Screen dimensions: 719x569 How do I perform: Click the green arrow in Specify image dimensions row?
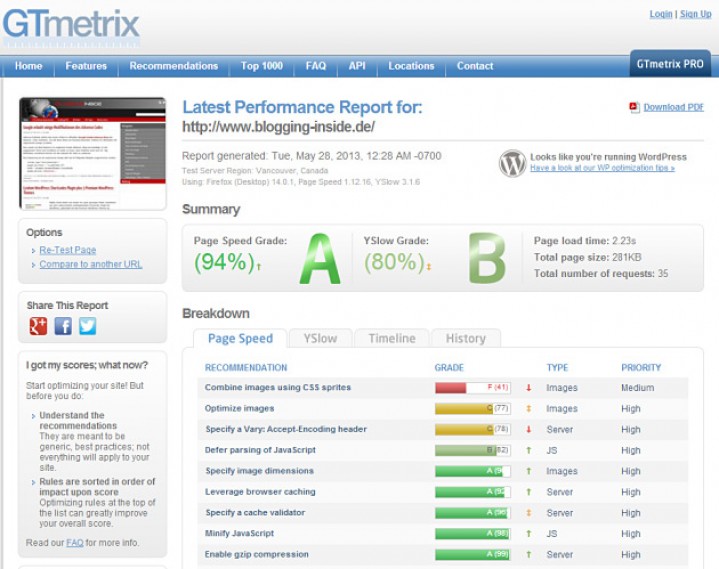point(529,471)
